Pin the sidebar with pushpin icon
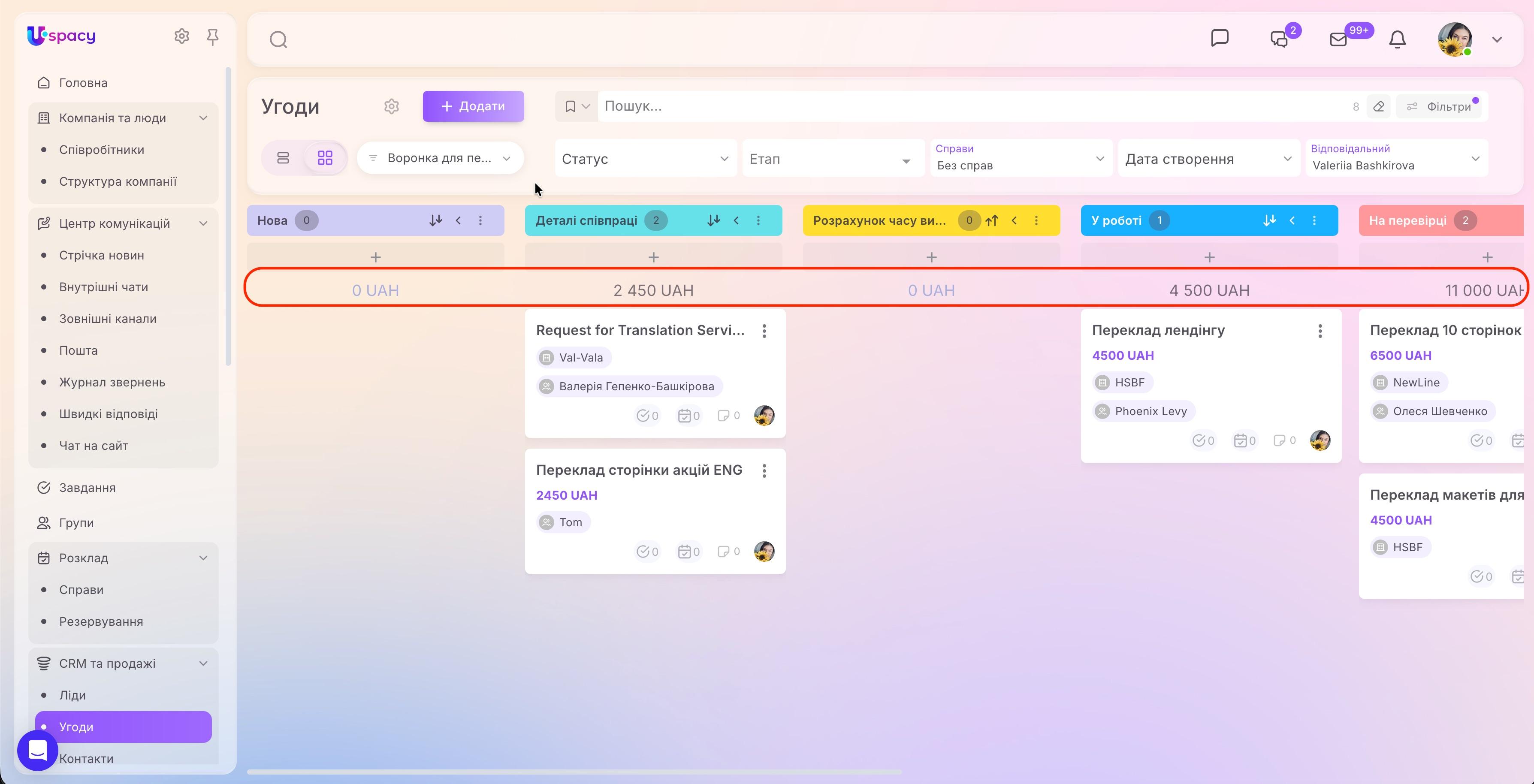Screen dimensions: 1534x784 pyautogui.click(x=213, y=37)
